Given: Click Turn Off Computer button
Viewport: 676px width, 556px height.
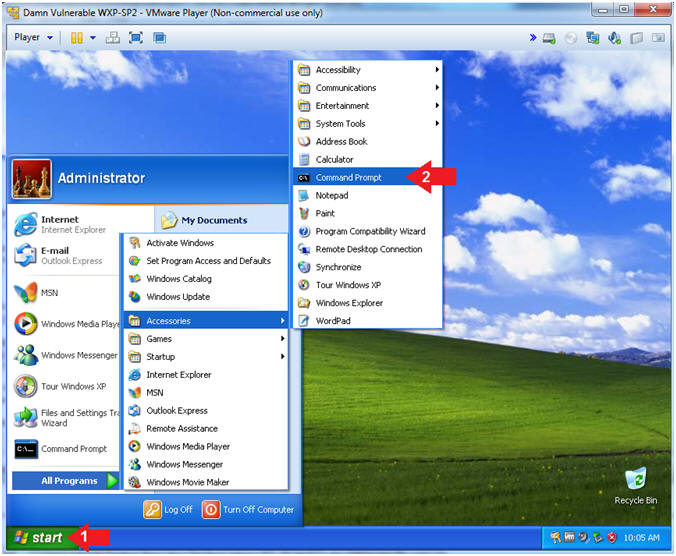Looking at the screenshot, I should [248, 510].
